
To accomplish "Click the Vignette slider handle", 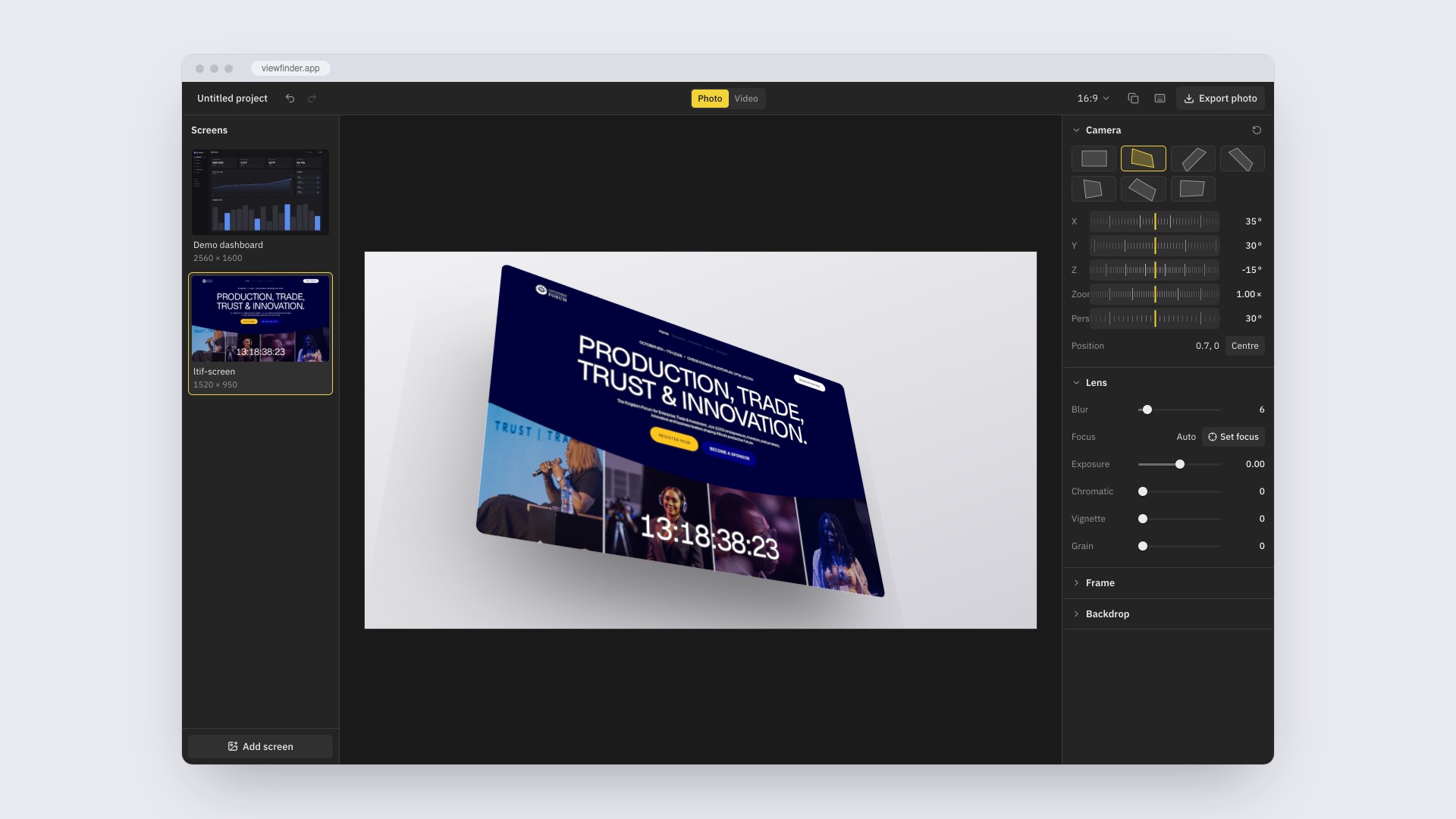I will [1143, 519].
